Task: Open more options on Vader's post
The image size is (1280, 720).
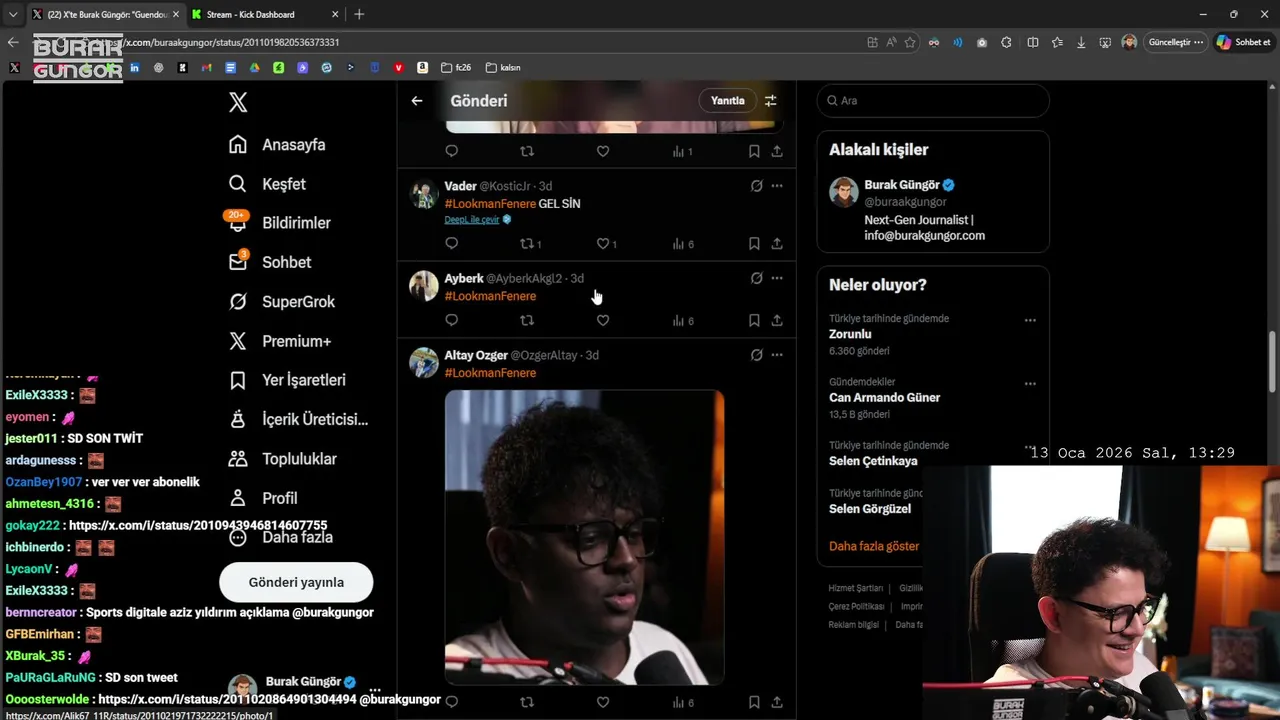Action: (x=777, y=186)
